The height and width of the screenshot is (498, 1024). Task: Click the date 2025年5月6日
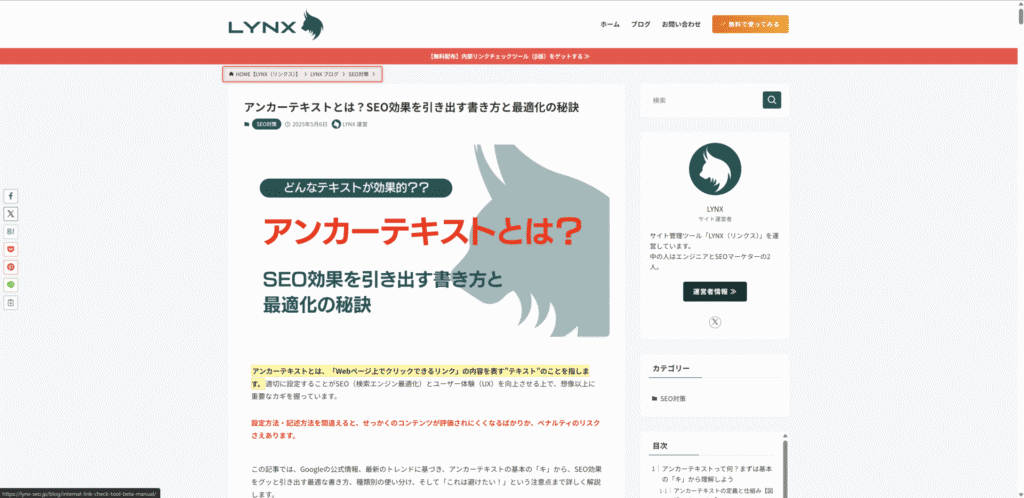pos(310,124)
